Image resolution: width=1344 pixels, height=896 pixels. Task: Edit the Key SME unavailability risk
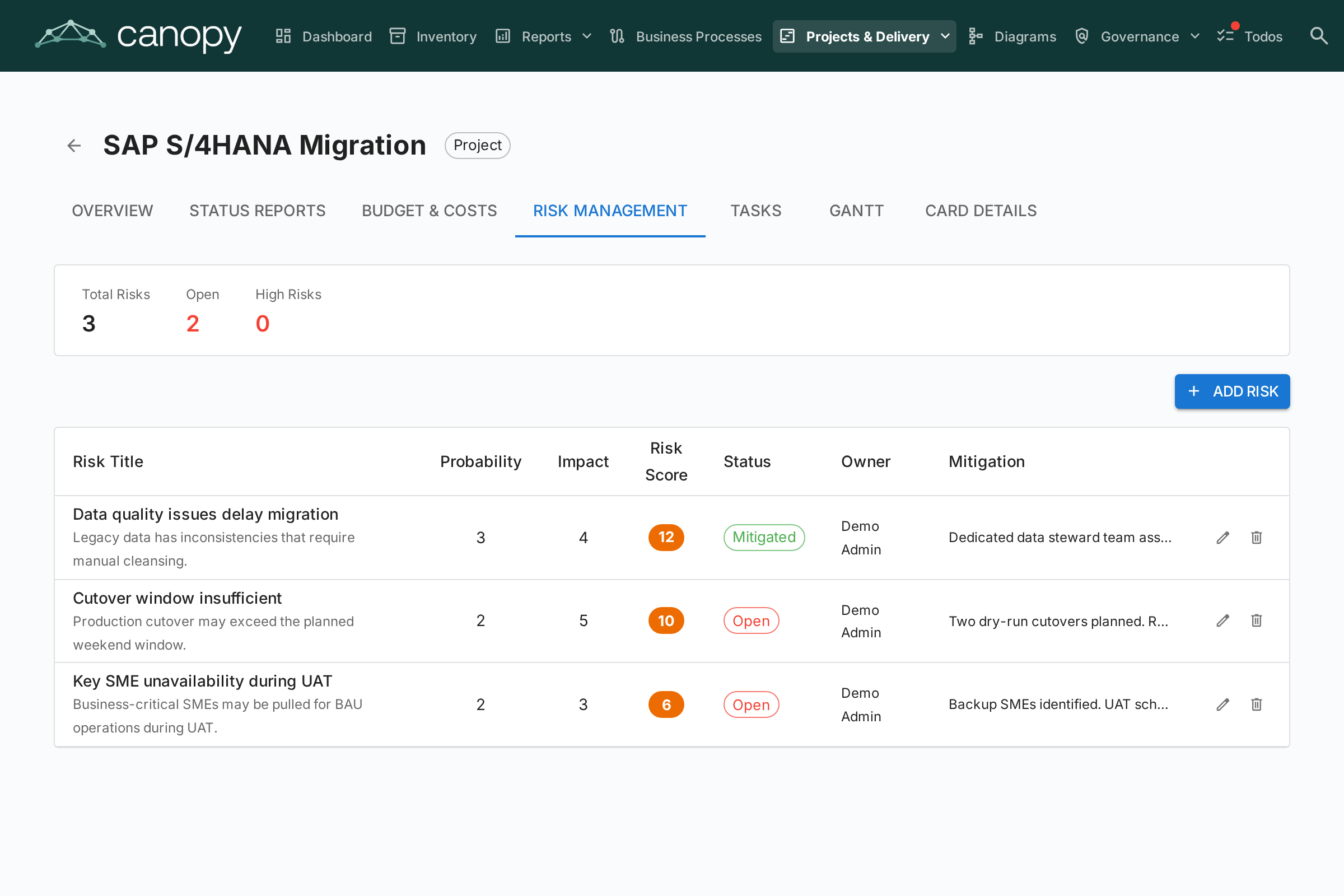pos(1223,704)
